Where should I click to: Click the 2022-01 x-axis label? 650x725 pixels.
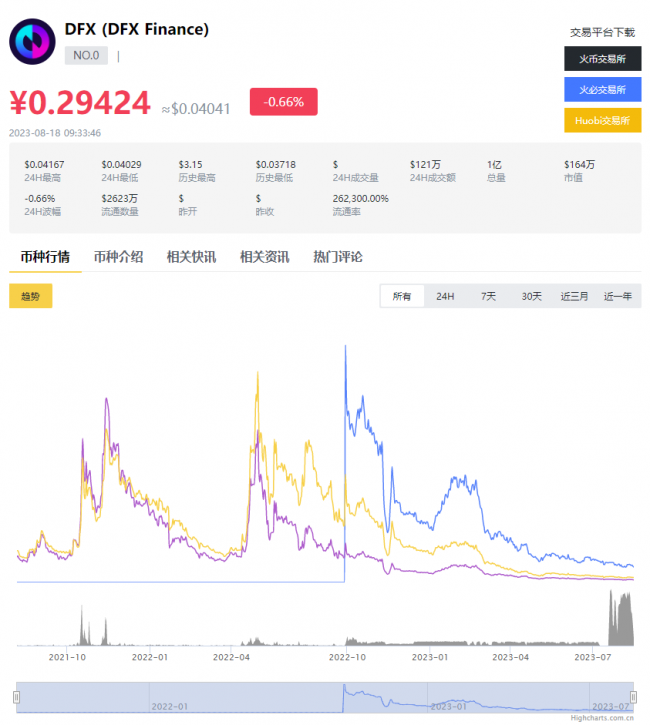tap(150, 657)
